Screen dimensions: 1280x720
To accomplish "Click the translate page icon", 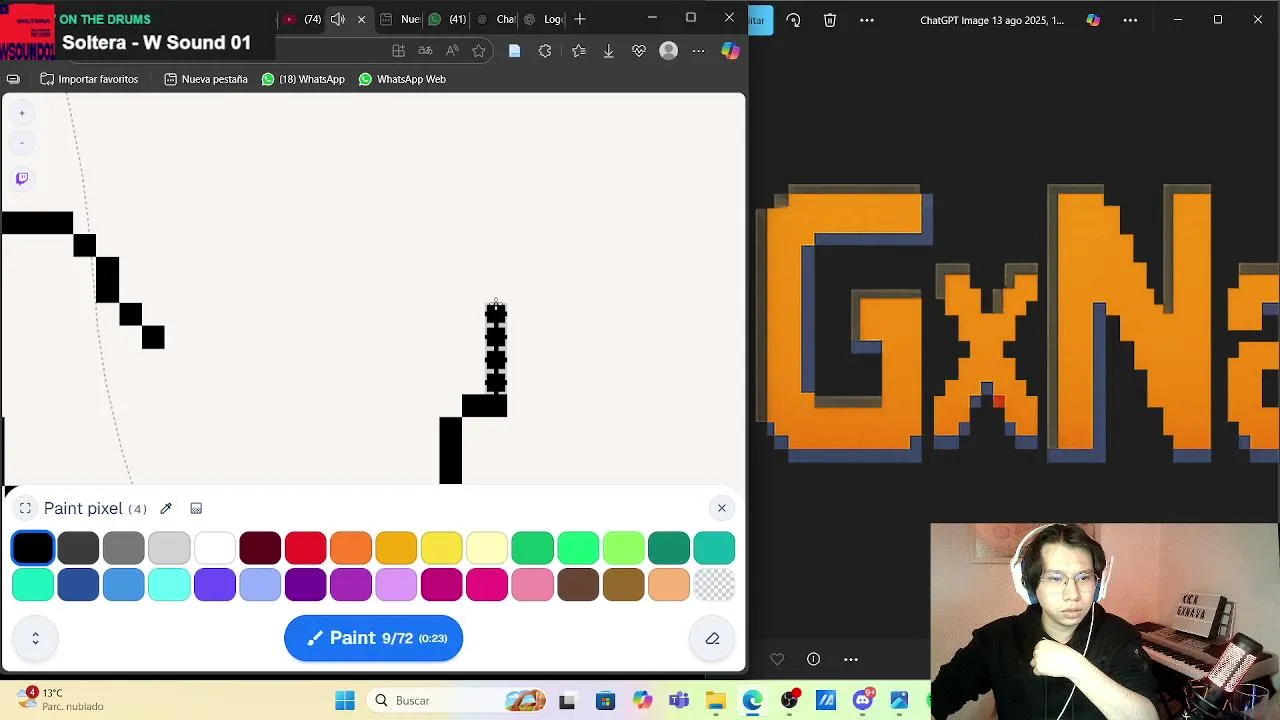I will tap(425, 51).
